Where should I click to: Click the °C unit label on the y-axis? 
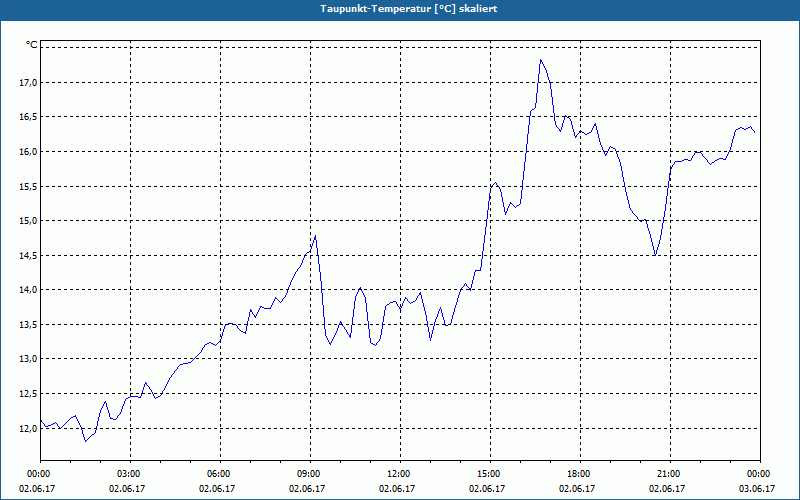pyautogui.click(x=31, y=45)
